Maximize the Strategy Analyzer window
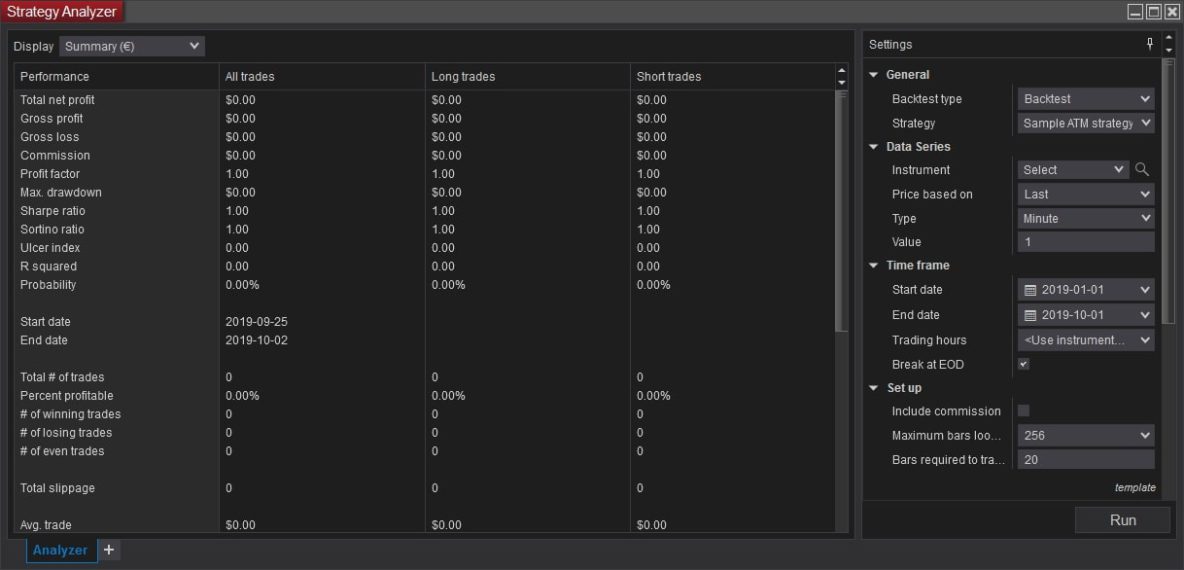1184x570 pixels. (1154, 11)
